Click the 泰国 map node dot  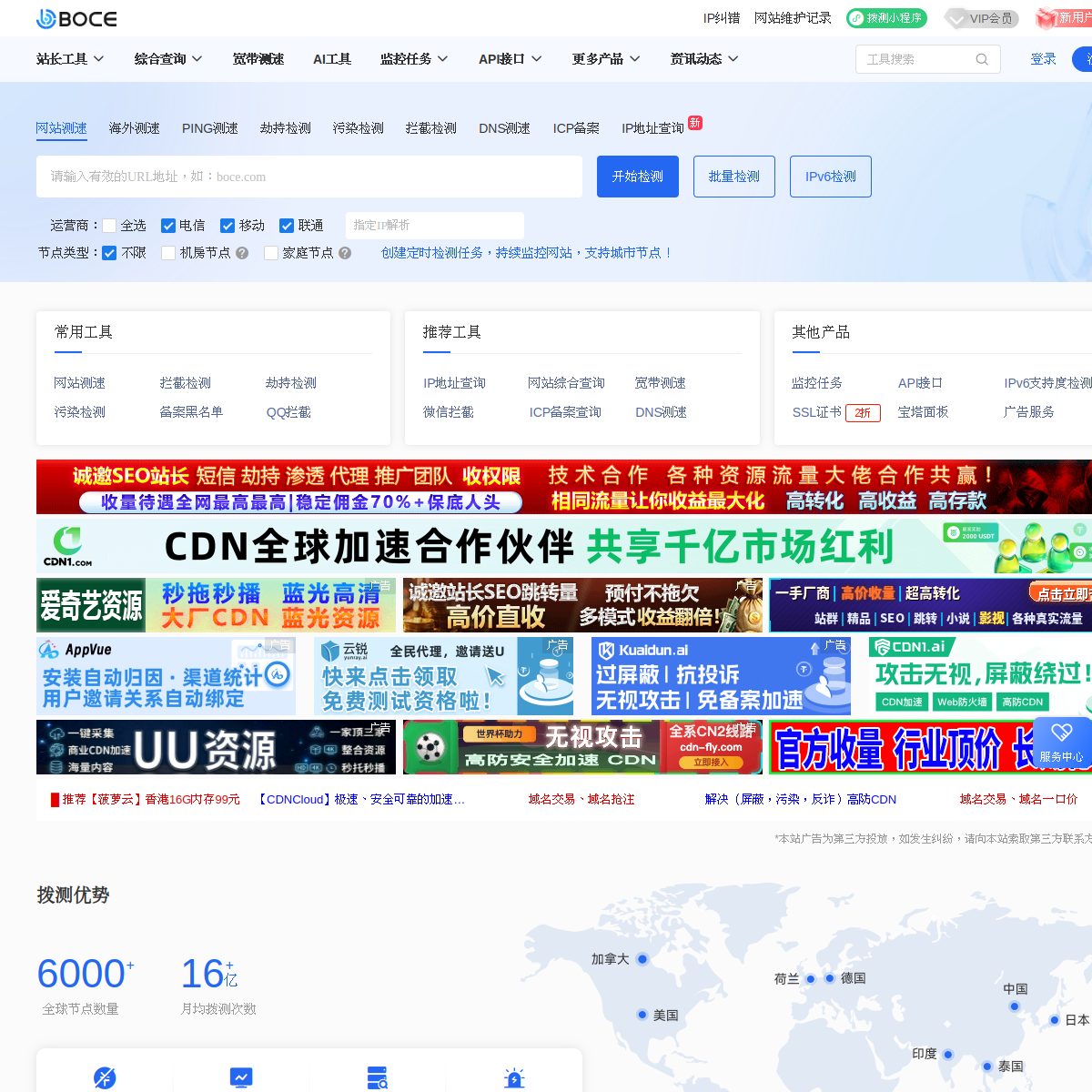tap(987, 1066)
